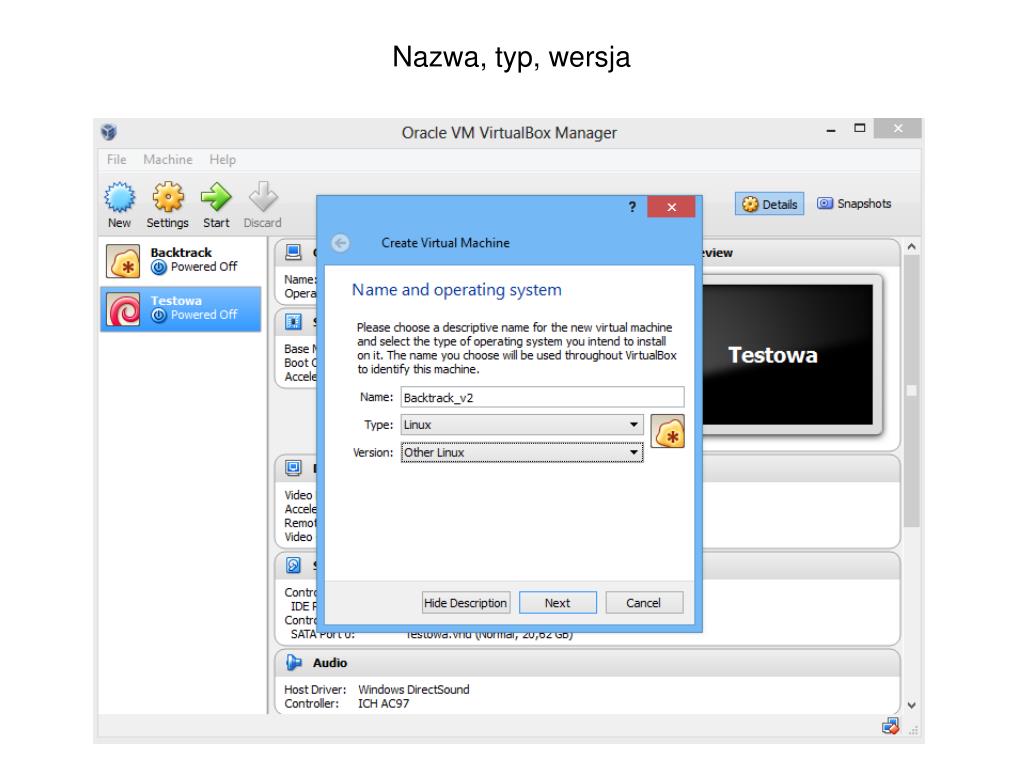Click the Hide Description button
1024x768 pixels.
click(x=465, y=603)
